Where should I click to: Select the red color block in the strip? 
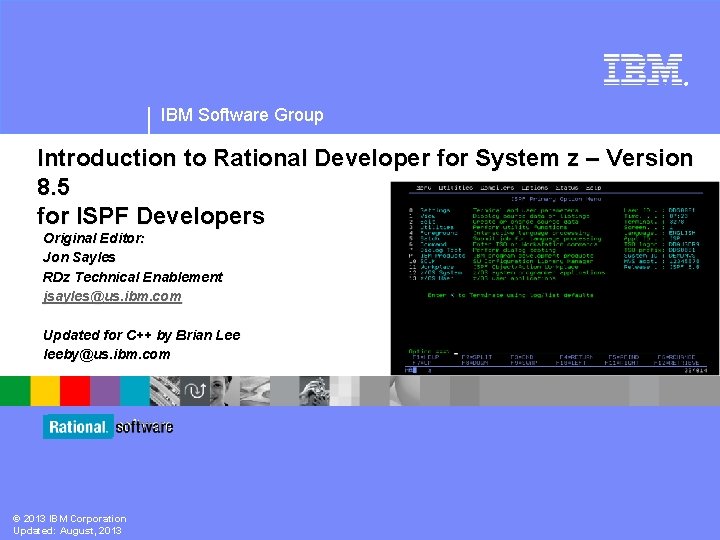pos(75,391)
